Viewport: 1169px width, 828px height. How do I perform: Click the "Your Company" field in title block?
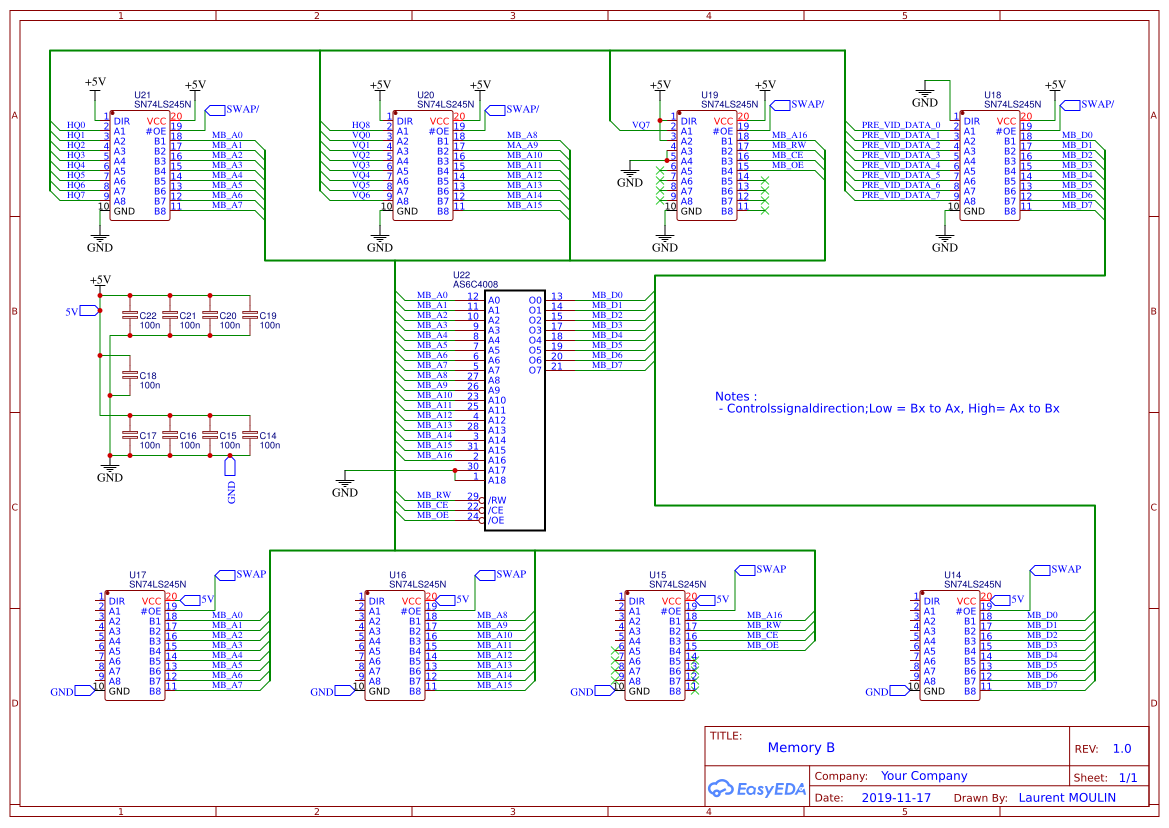tap(923, 776)
